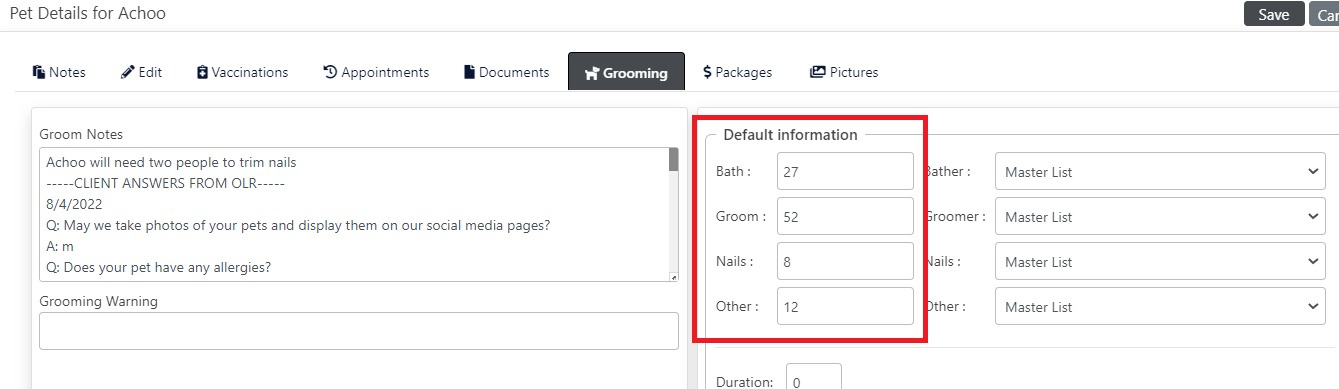
Task: Switch to the Appointments tab
Action: point(376,72)
